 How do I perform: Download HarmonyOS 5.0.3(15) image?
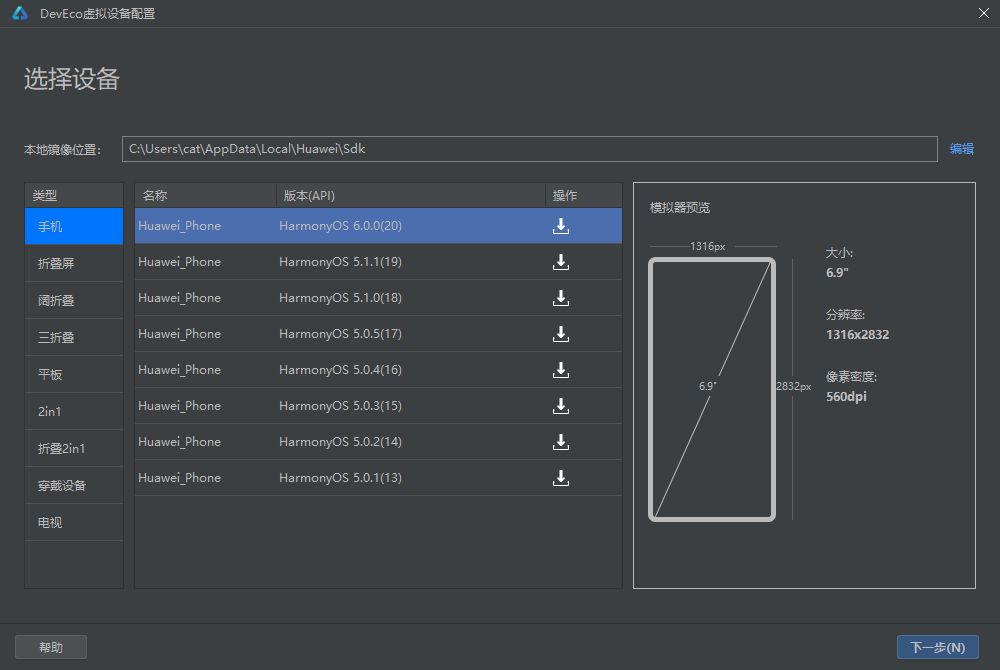pyautogui.click(x=561, y=406)
